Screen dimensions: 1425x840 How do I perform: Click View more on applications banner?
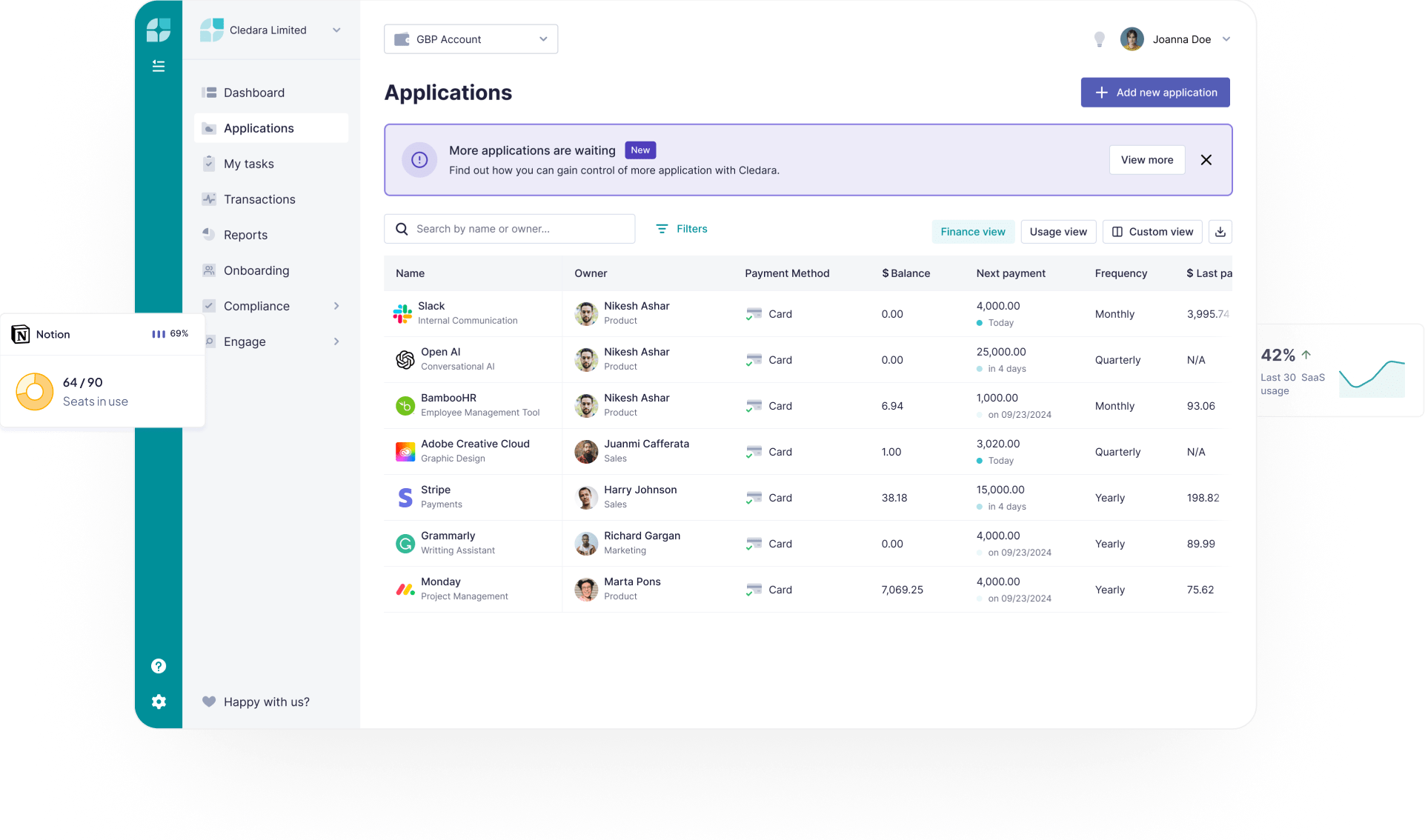pyautogui.click(x=1146, y=159)
